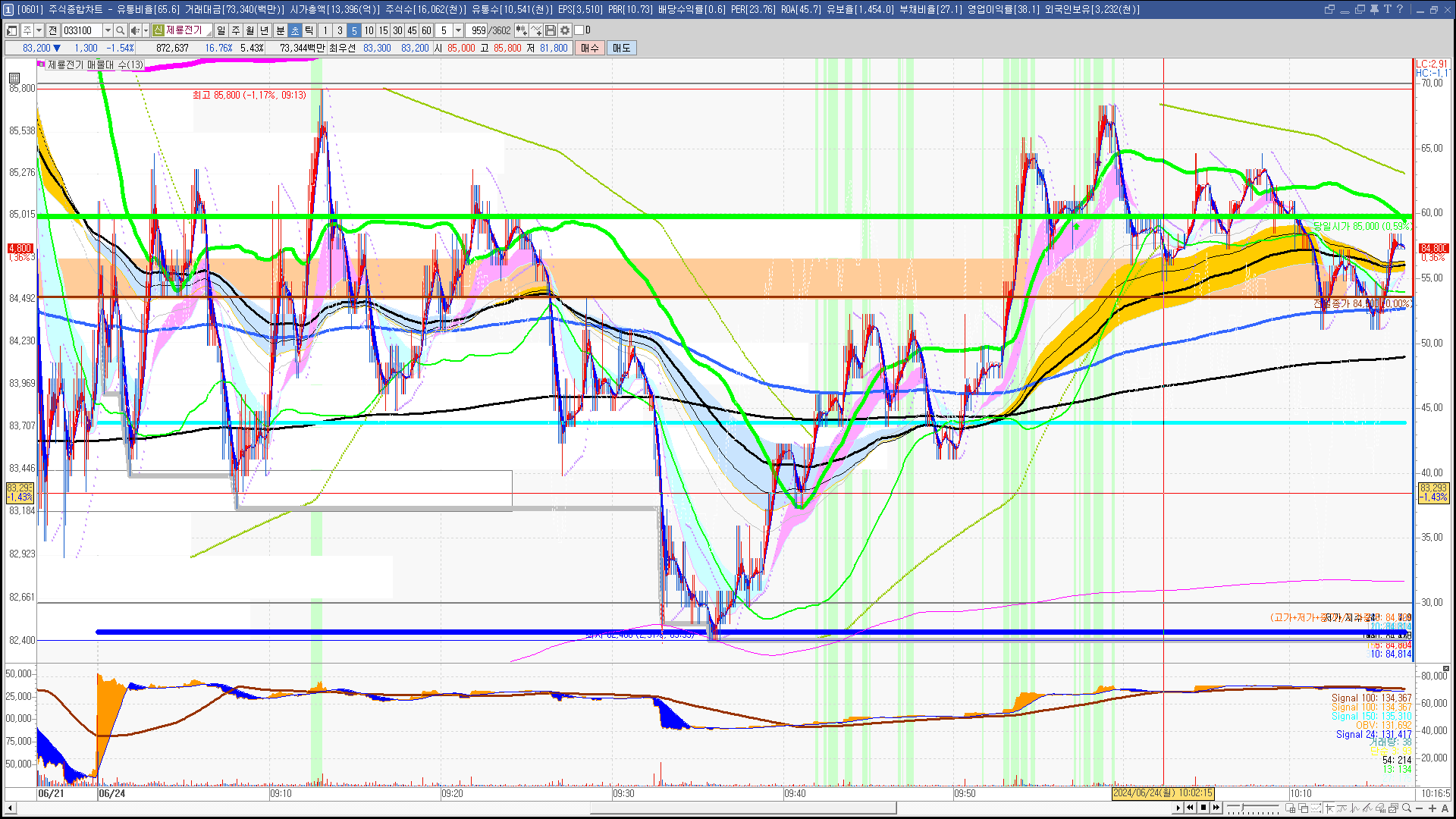The height and width of the screenshot is (819, 1456).
Task: Open the 주 market type dropdown
Action: pos(39,30)
